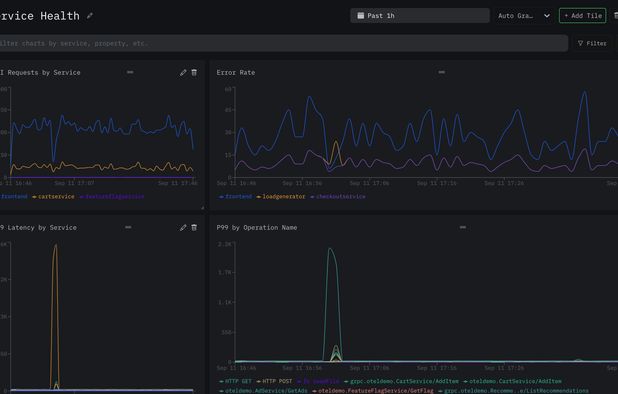This screenshot has width=618, height=394.
Task: Toggle cartservice series in Requests legend
Action: coord(53,197)
